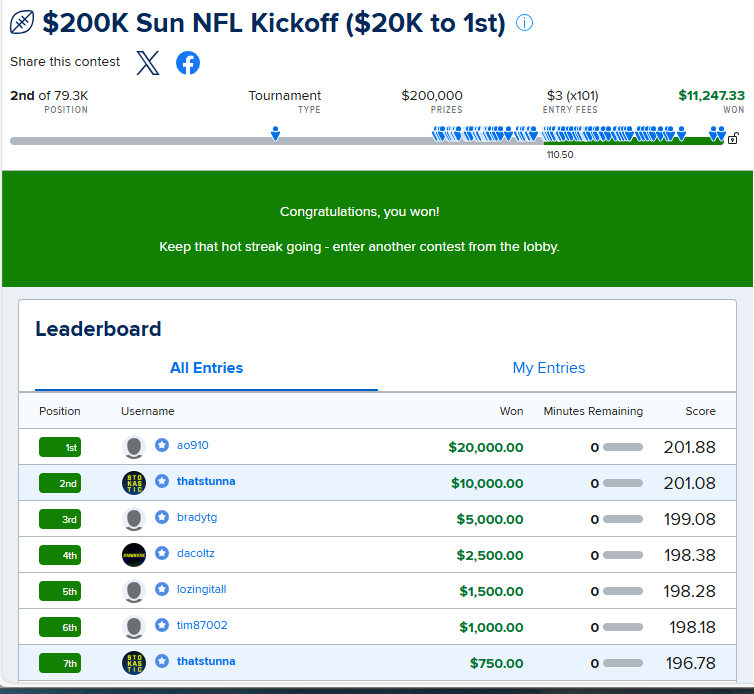Click star badge next to lozingitall
The height and width of the screenshot is (694, 754).
[162, 589]
